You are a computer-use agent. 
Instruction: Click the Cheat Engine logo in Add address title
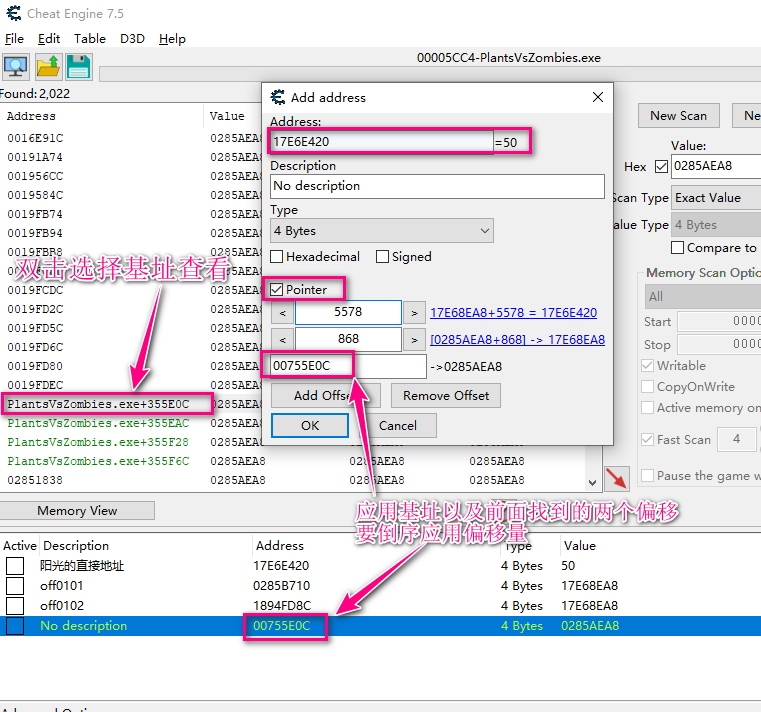(x=278, y=98)
